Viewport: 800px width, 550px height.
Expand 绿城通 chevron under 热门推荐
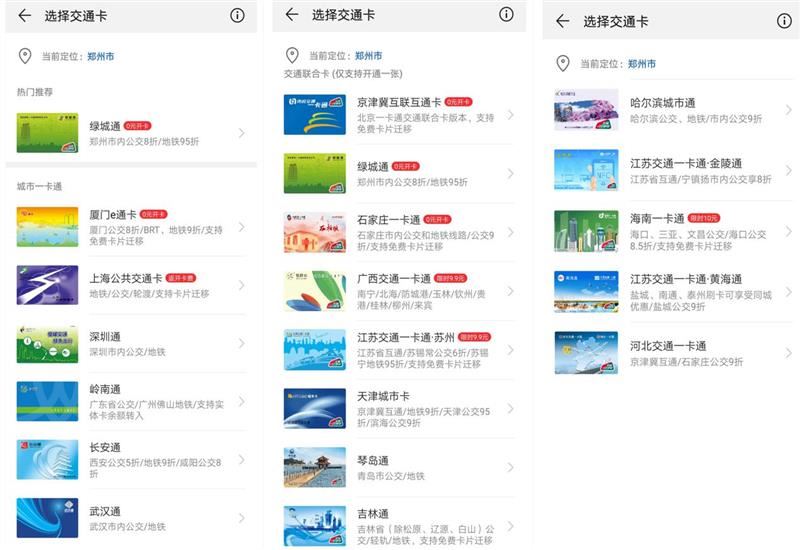241,133
